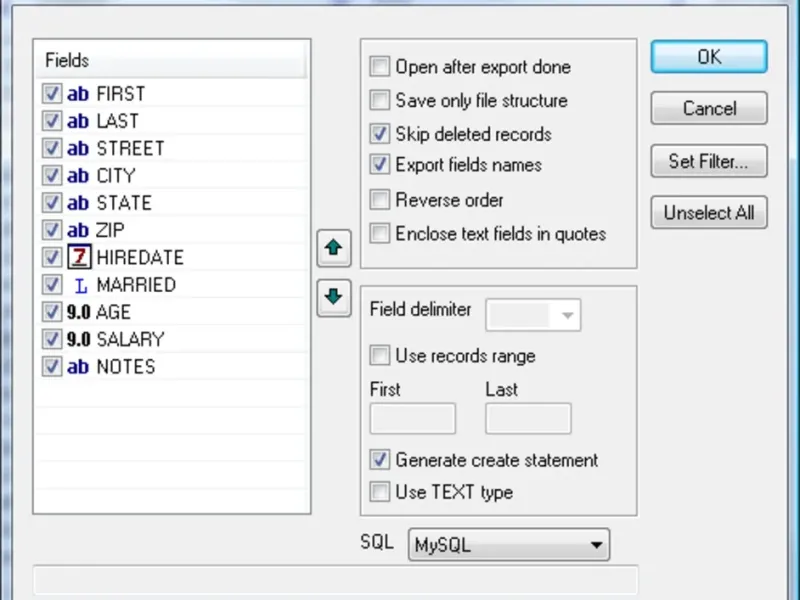
Task: Uncheck the LAST field checkbox
Action: [x=52, y=121]
